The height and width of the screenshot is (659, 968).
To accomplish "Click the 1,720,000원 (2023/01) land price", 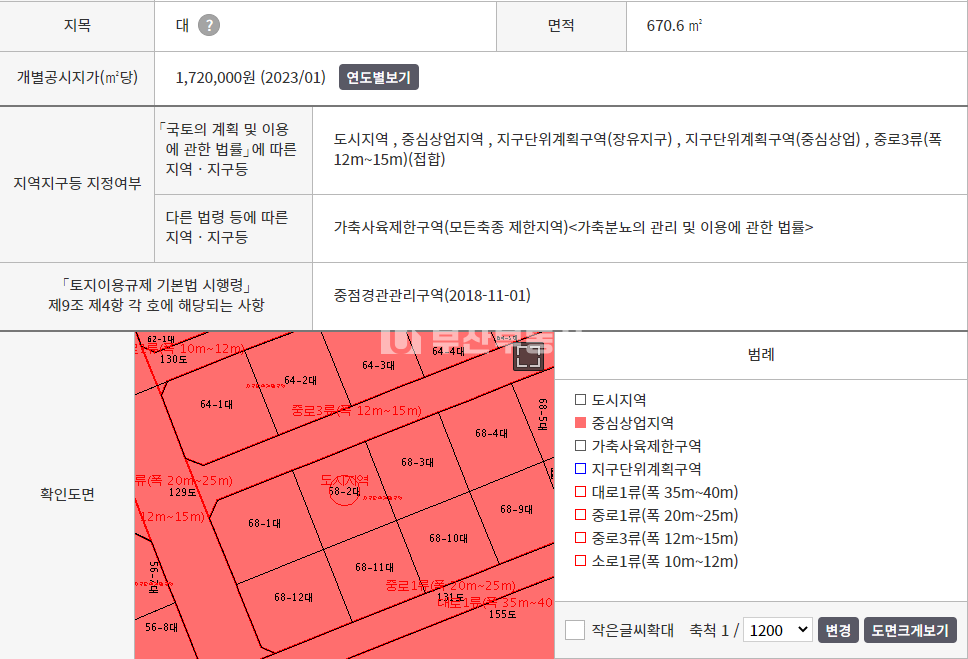I will tap(250, 77).
